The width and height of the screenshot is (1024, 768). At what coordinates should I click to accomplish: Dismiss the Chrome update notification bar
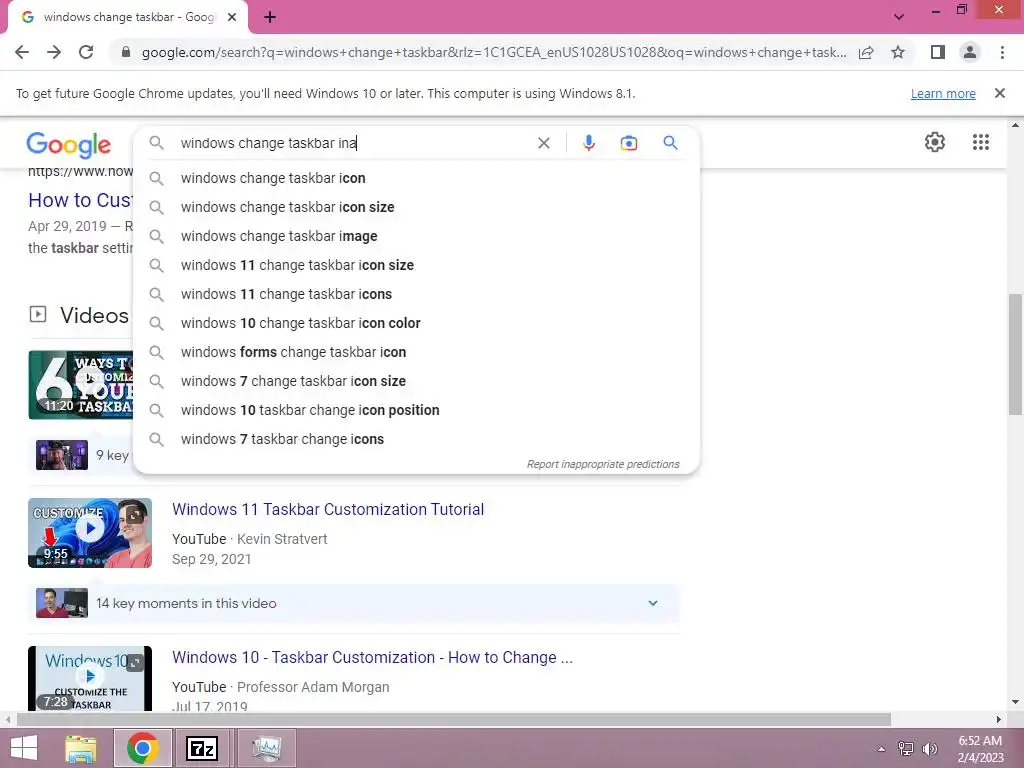(x=999, y=93)
